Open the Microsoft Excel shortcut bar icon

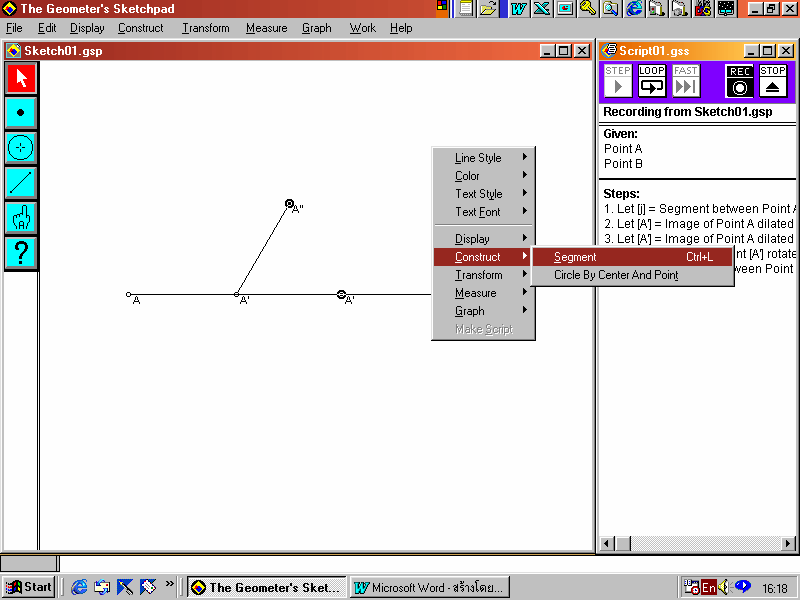pos(542,9)
